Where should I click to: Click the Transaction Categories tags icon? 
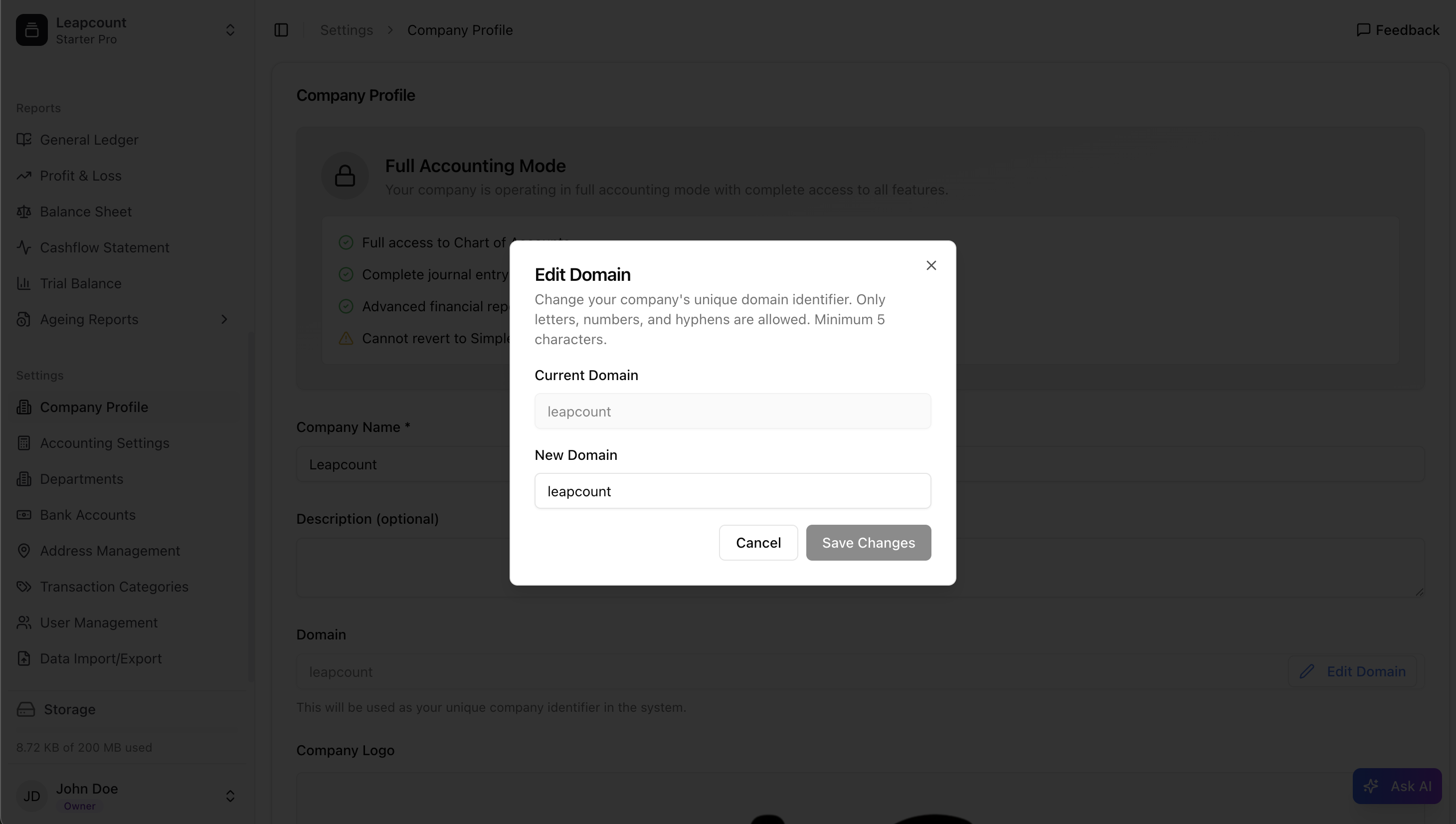click(24, 587)
